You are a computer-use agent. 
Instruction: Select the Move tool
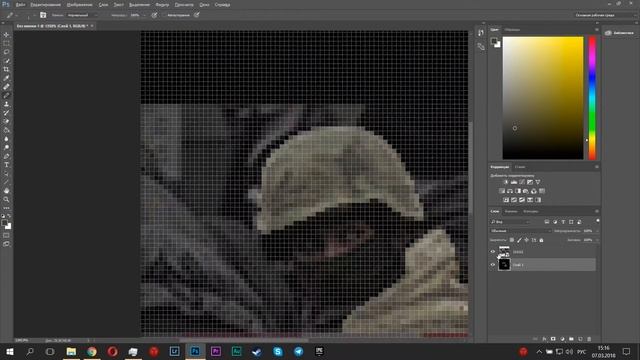(6, 35)
